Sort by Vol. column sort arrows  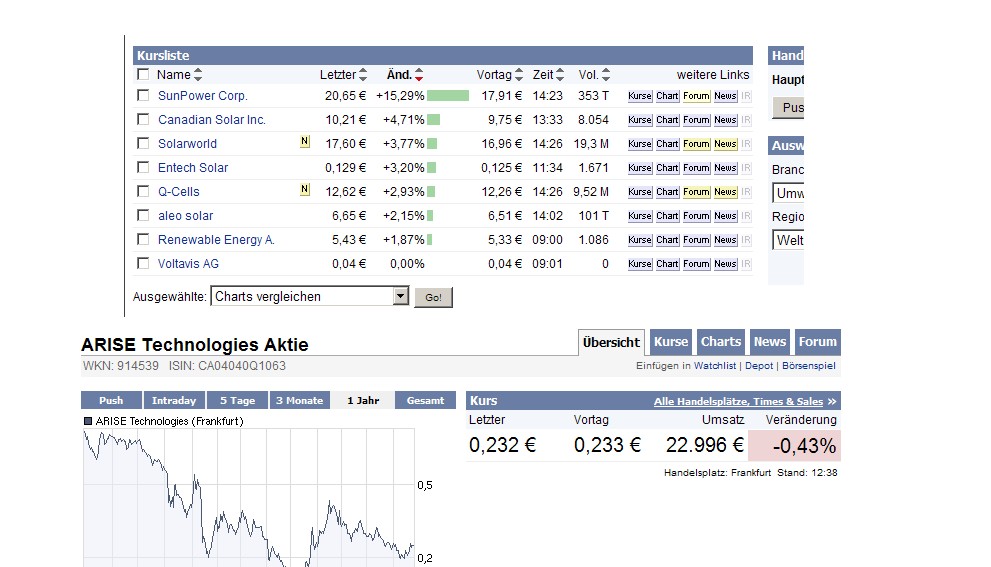point(606,75)
